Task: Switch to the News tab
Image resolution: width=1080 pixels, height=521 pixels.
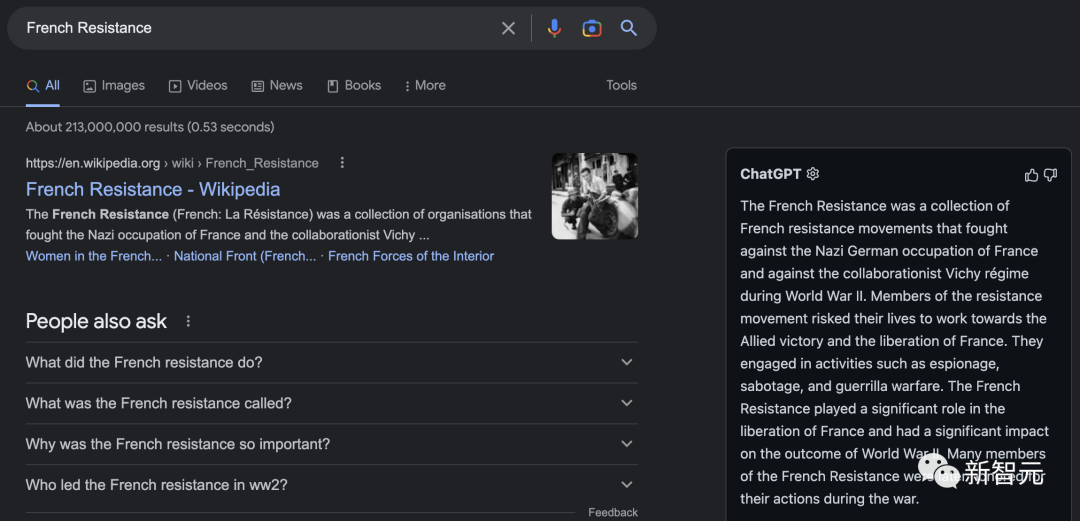Action: (277, 86)
